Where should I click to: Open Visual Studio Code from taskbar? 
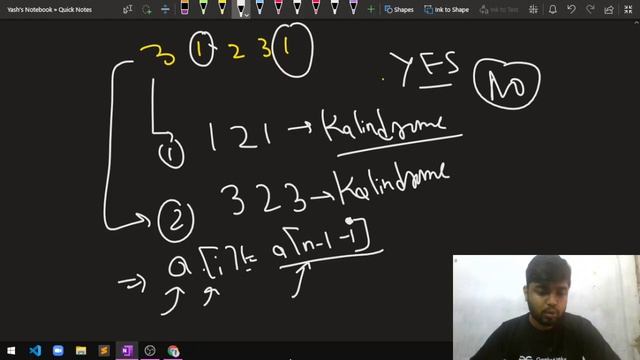(35, 351)
